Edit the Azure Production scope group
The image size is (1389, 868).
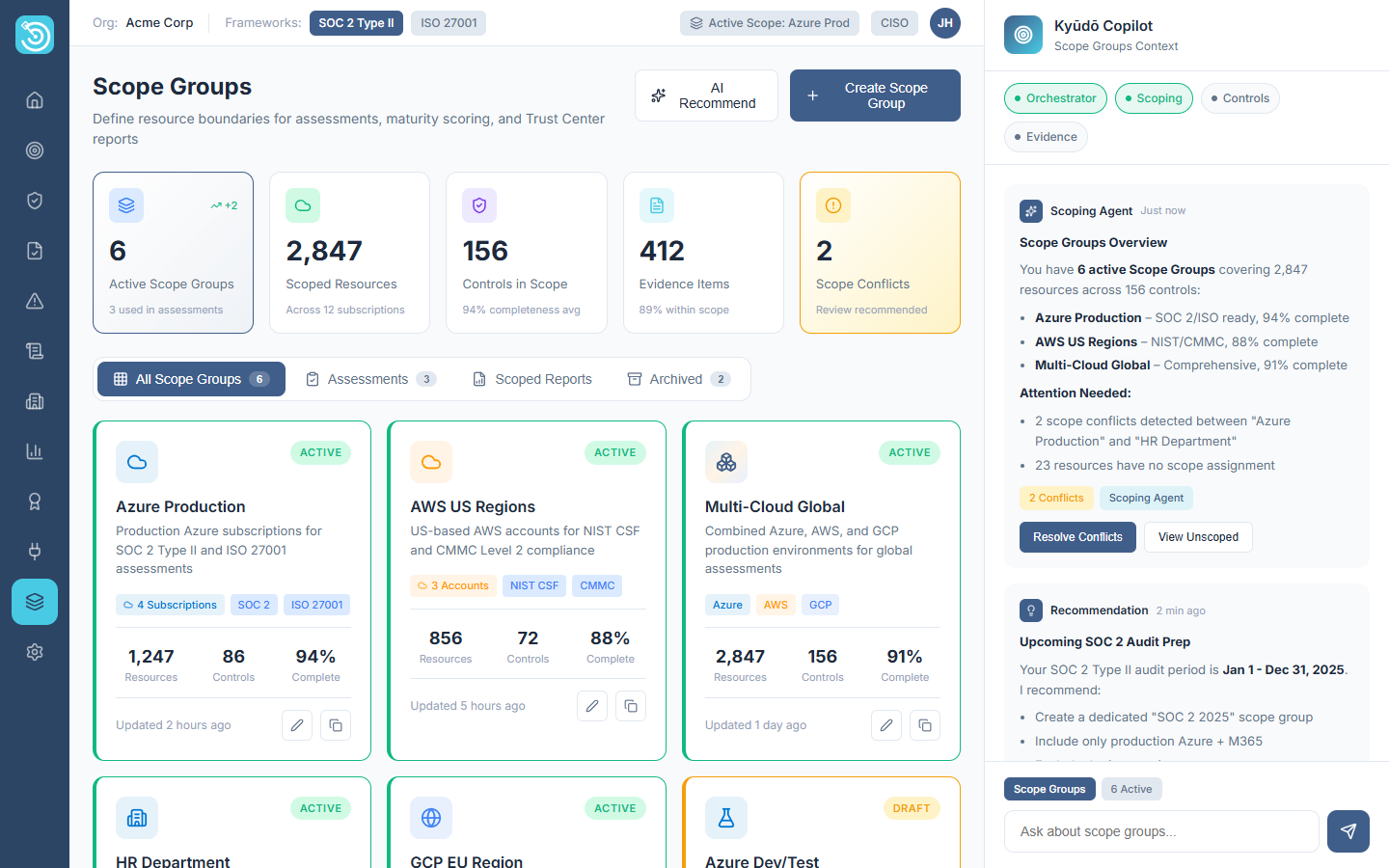(297, 725)
